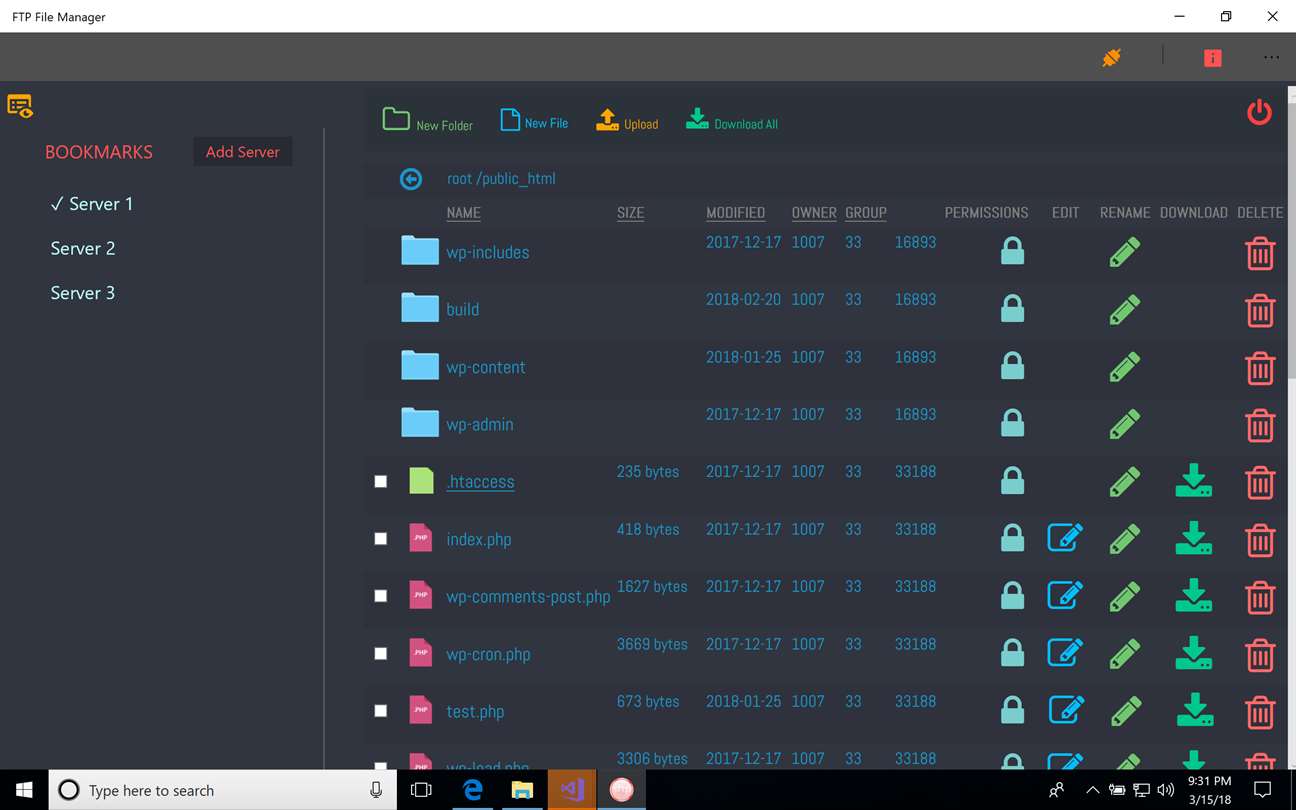Open the three-dots more options menu
The image size is (1296, 810).
click(x=1271, y=58)
